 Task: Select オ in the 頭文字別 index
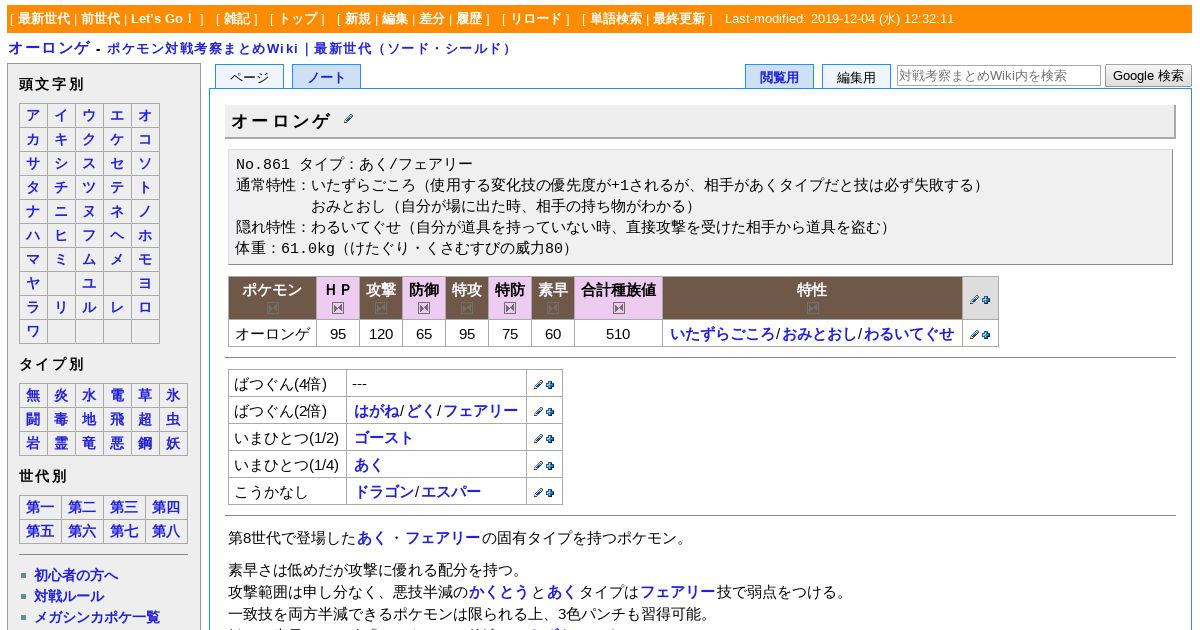(x=145, y=115)
